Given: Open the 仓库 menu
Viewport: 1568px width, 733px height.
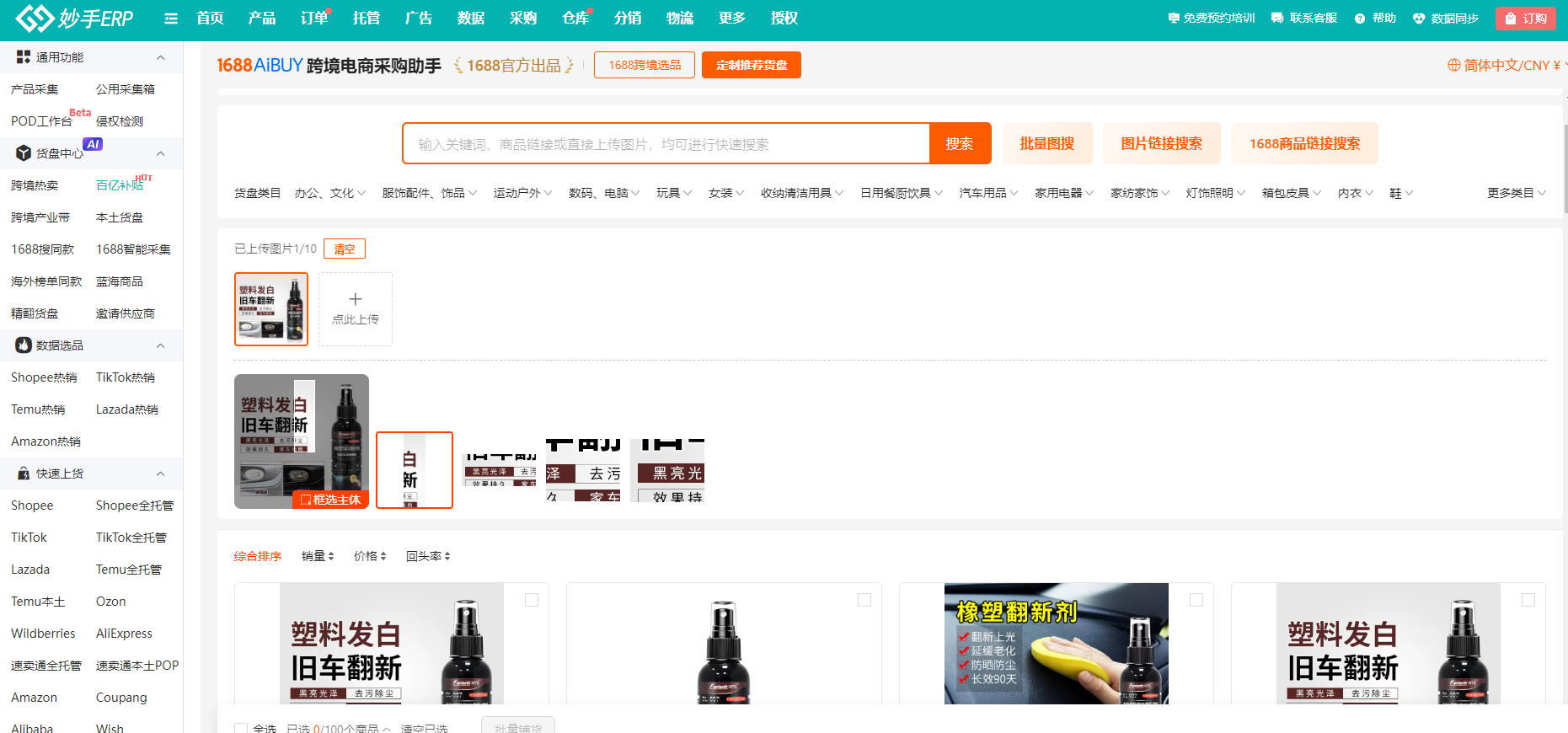Looking at the screenshot, I should click(x=575, y=18).
